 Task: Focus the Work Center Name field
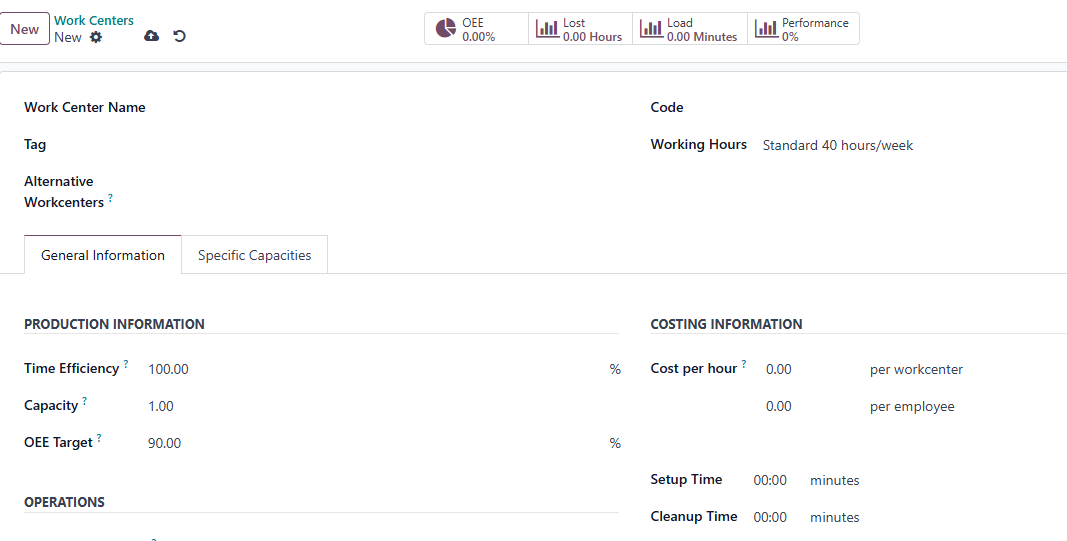coord(383,108)
